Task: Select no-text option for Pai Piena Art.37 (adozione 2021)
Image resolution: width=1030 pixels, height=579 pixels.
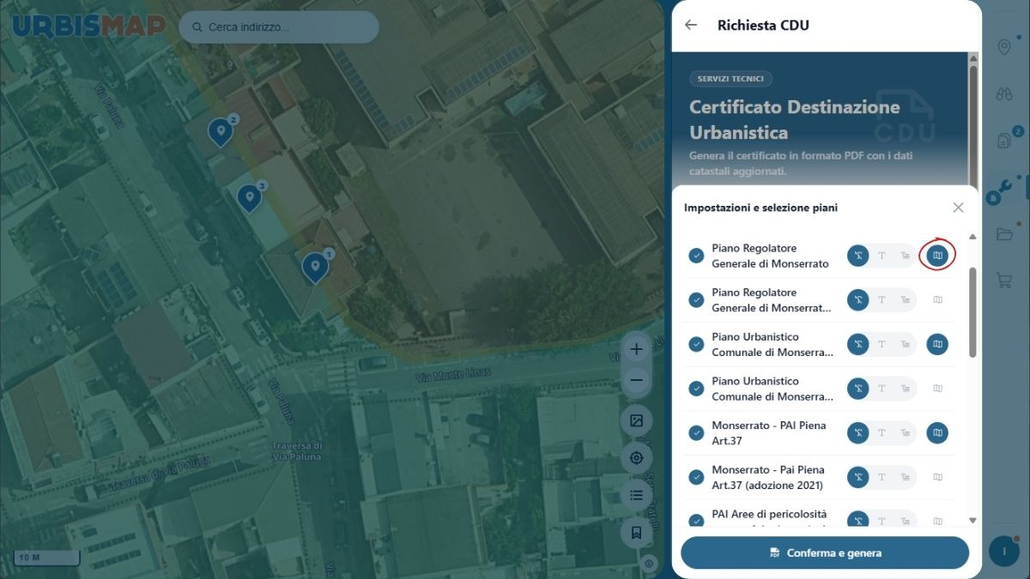Action: click(x=858, y=477)
